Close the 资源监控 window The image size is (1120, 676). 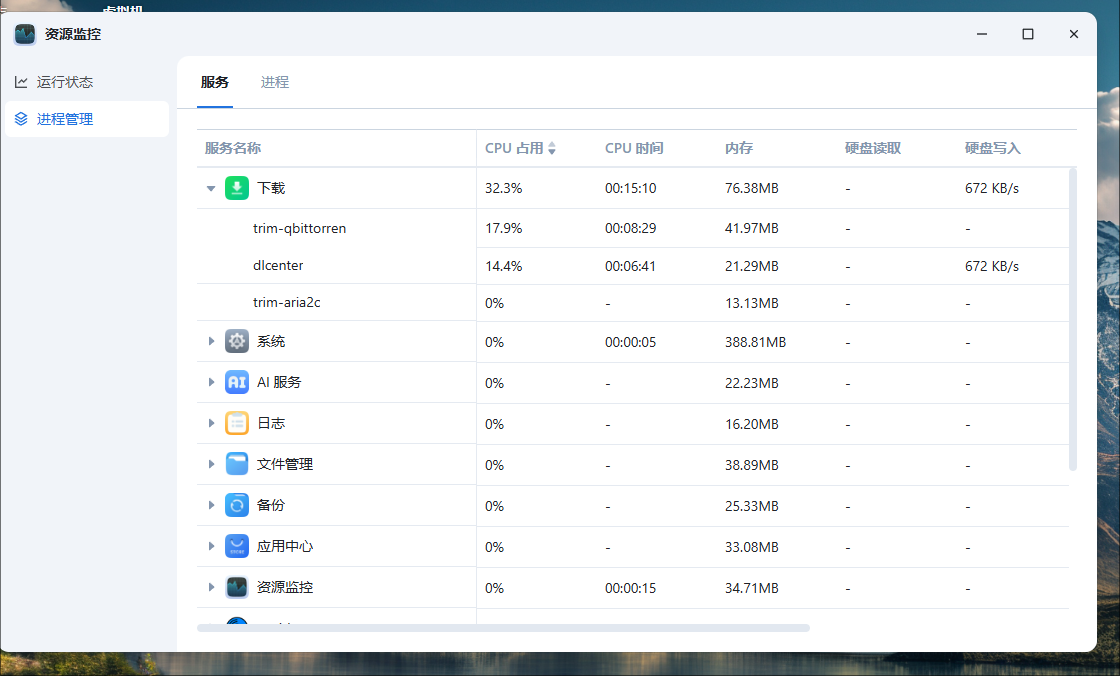click(1074, 34)
